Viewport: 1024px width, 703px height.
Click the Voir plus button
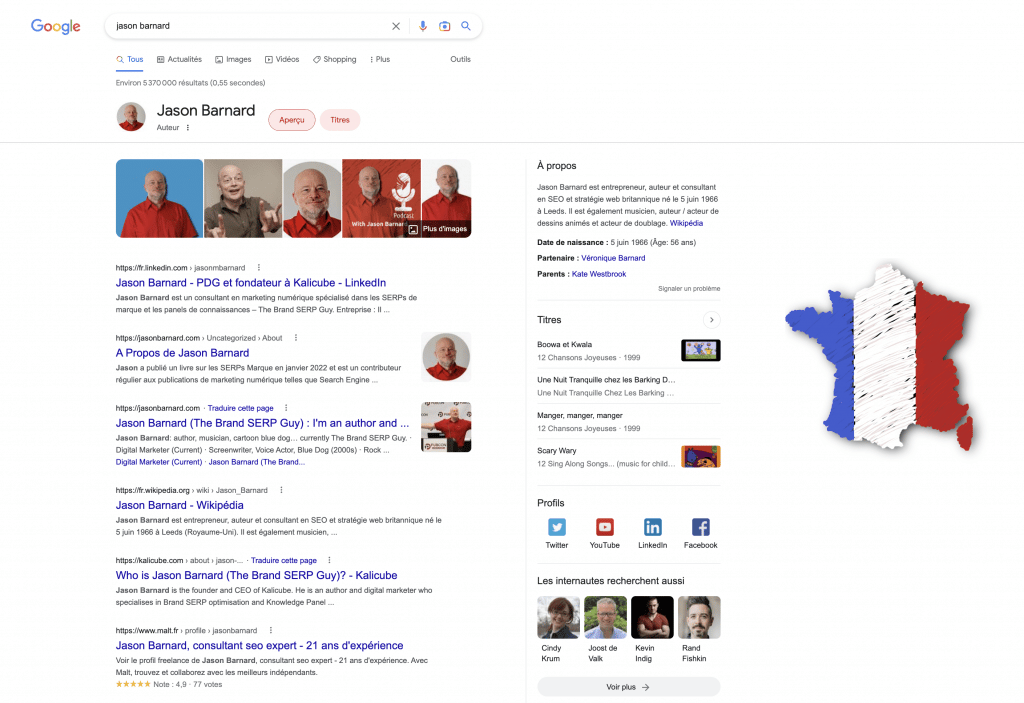(628, 687)
